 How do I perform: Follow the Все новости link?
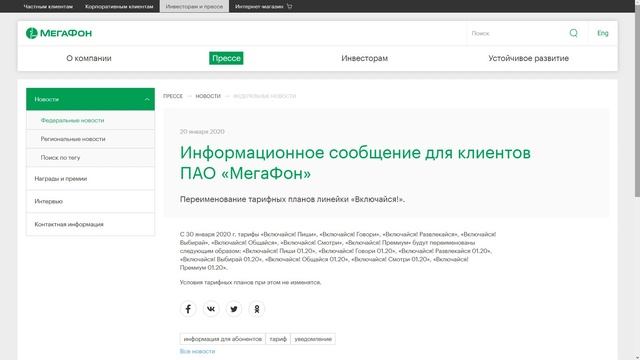pyautogui.click(x=197, y=351)
